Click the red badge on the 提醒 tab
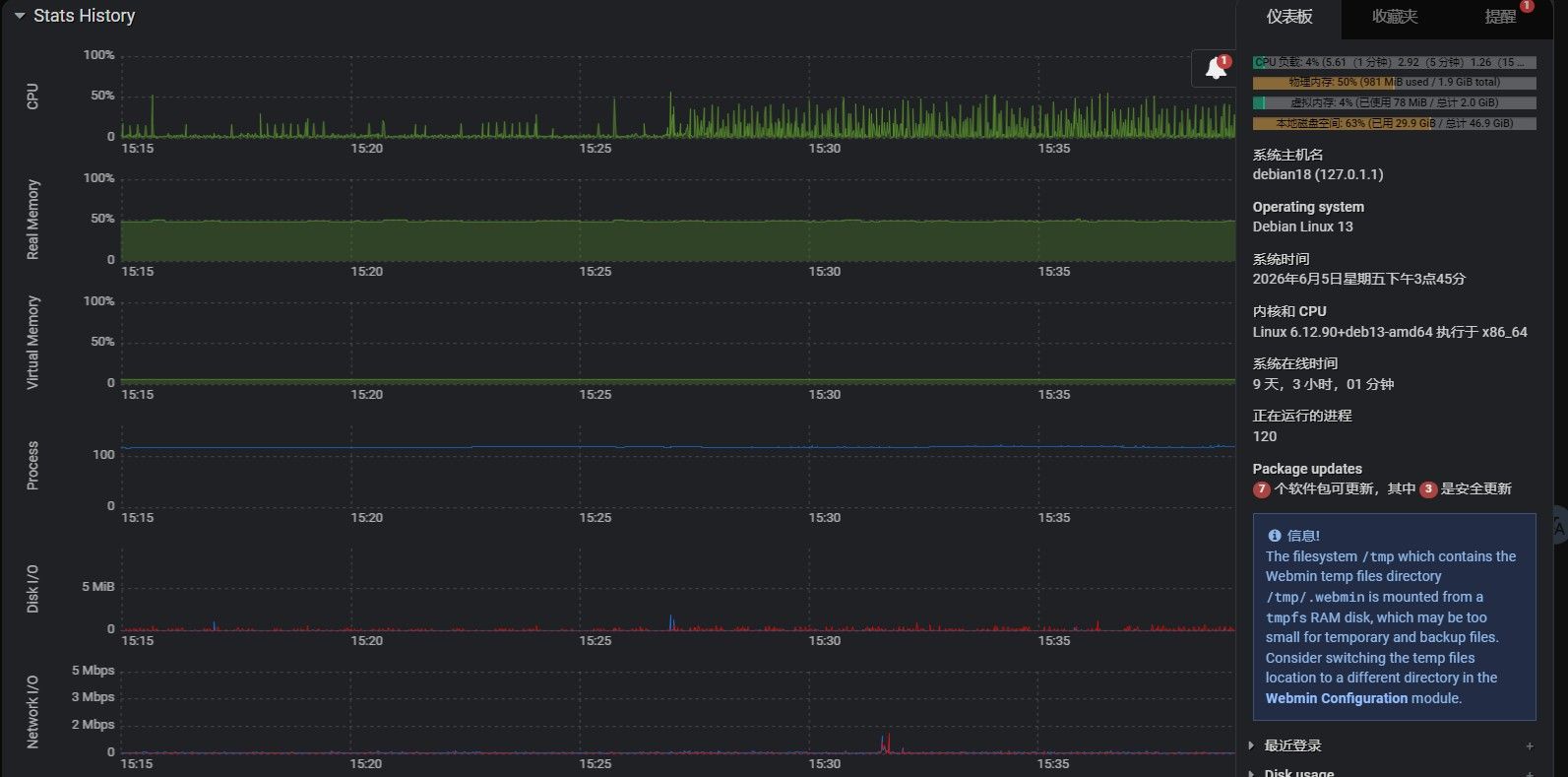1568x777 pixels. click(x=1527, y=6)
